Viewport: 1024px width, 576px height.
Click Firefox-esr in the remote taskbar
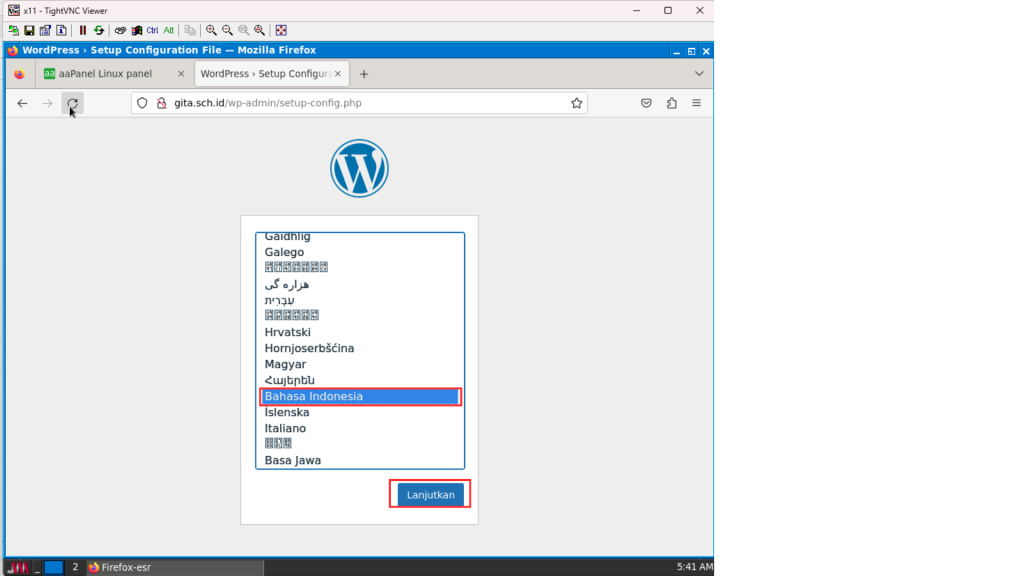point(125,567)
